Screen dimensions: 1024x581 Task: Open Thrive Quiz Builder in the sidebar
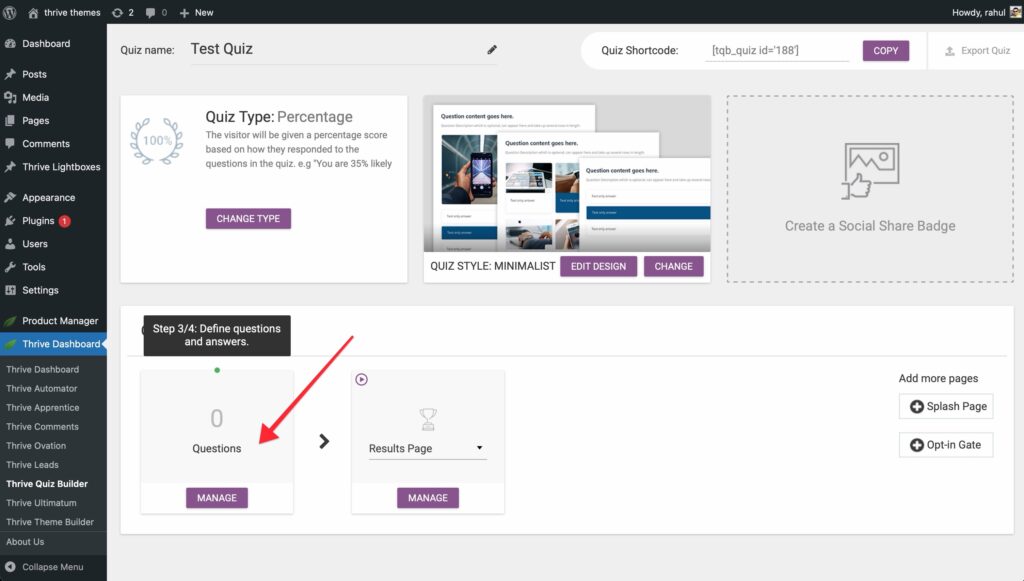pyautogui.click(x=47, y=484)
